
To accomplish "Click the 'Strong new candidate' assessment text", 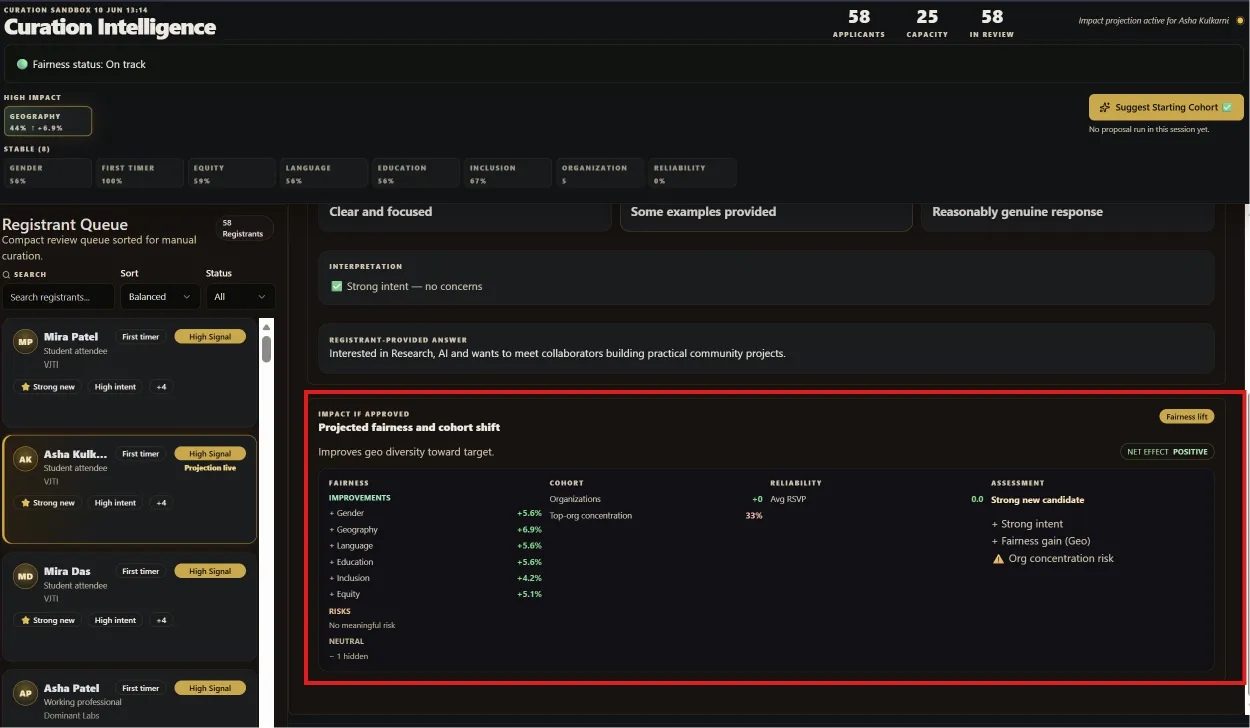I will [x=1037, y=500].
